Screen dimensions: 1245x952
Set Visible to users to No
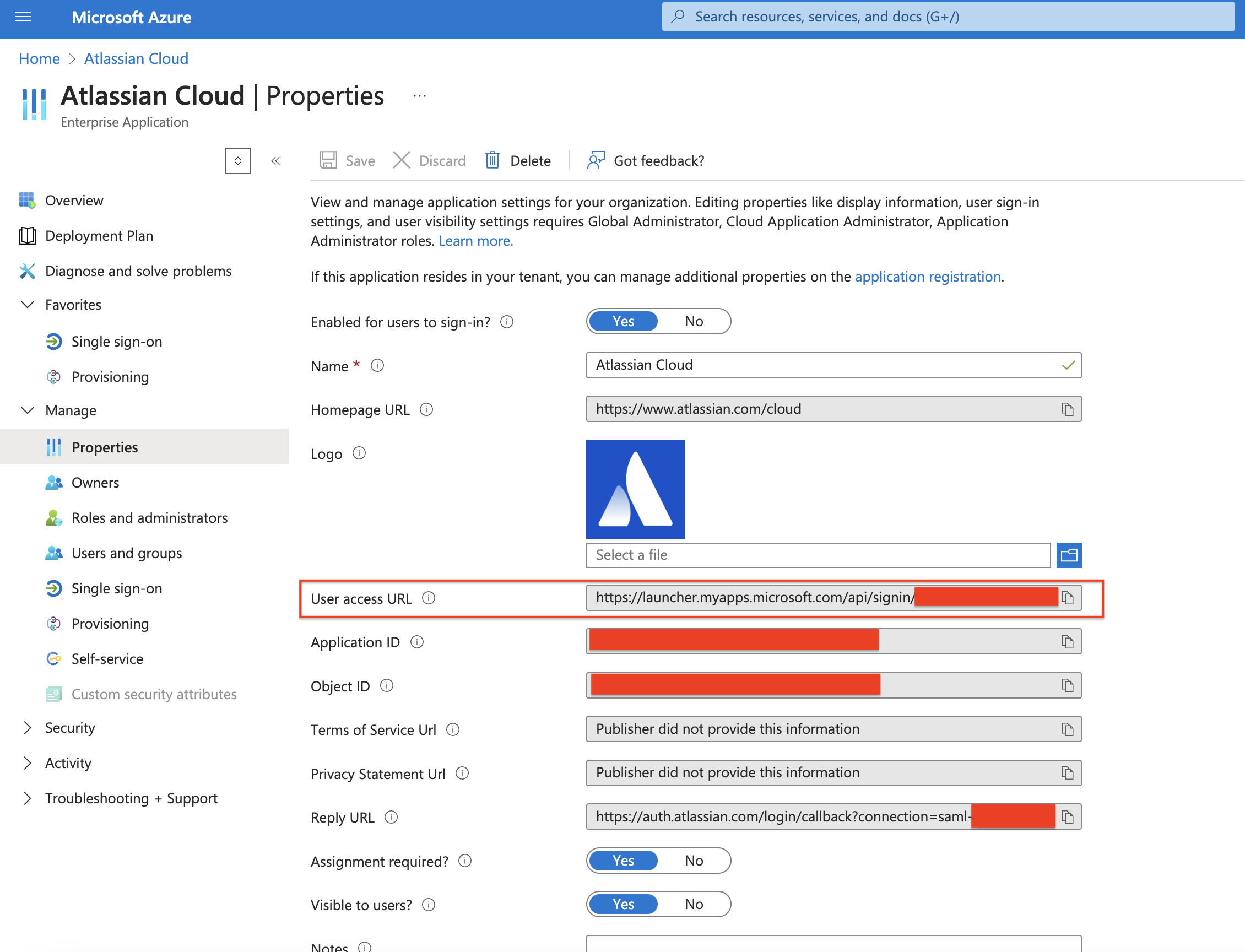tap(694, 905)
